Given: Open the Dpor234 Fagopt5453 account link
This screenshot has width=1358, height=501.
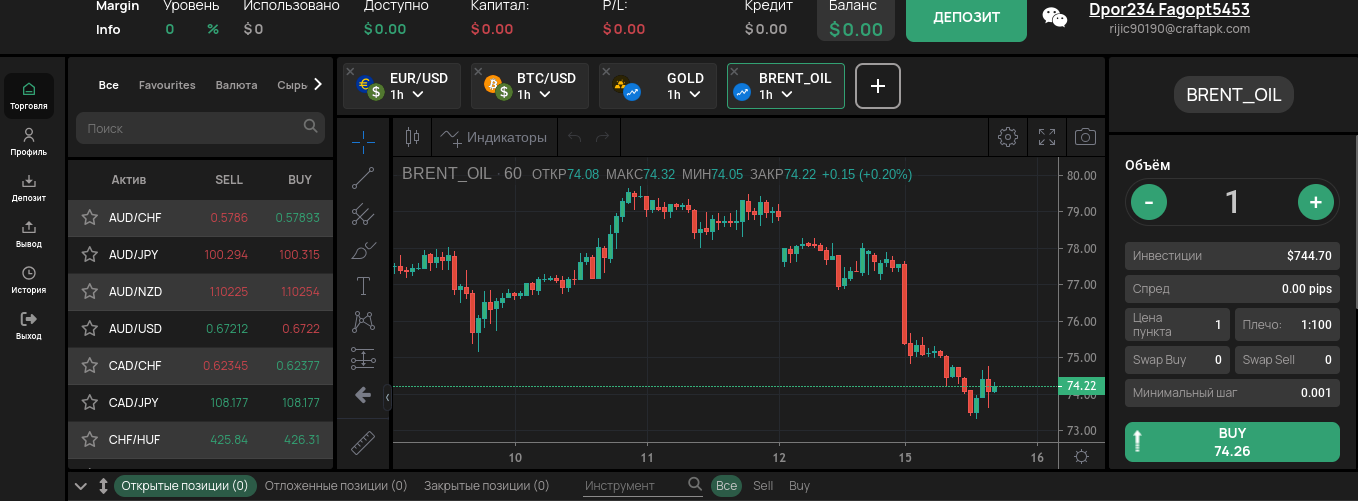Looking at the screenshot, I should coord(1169,10).
